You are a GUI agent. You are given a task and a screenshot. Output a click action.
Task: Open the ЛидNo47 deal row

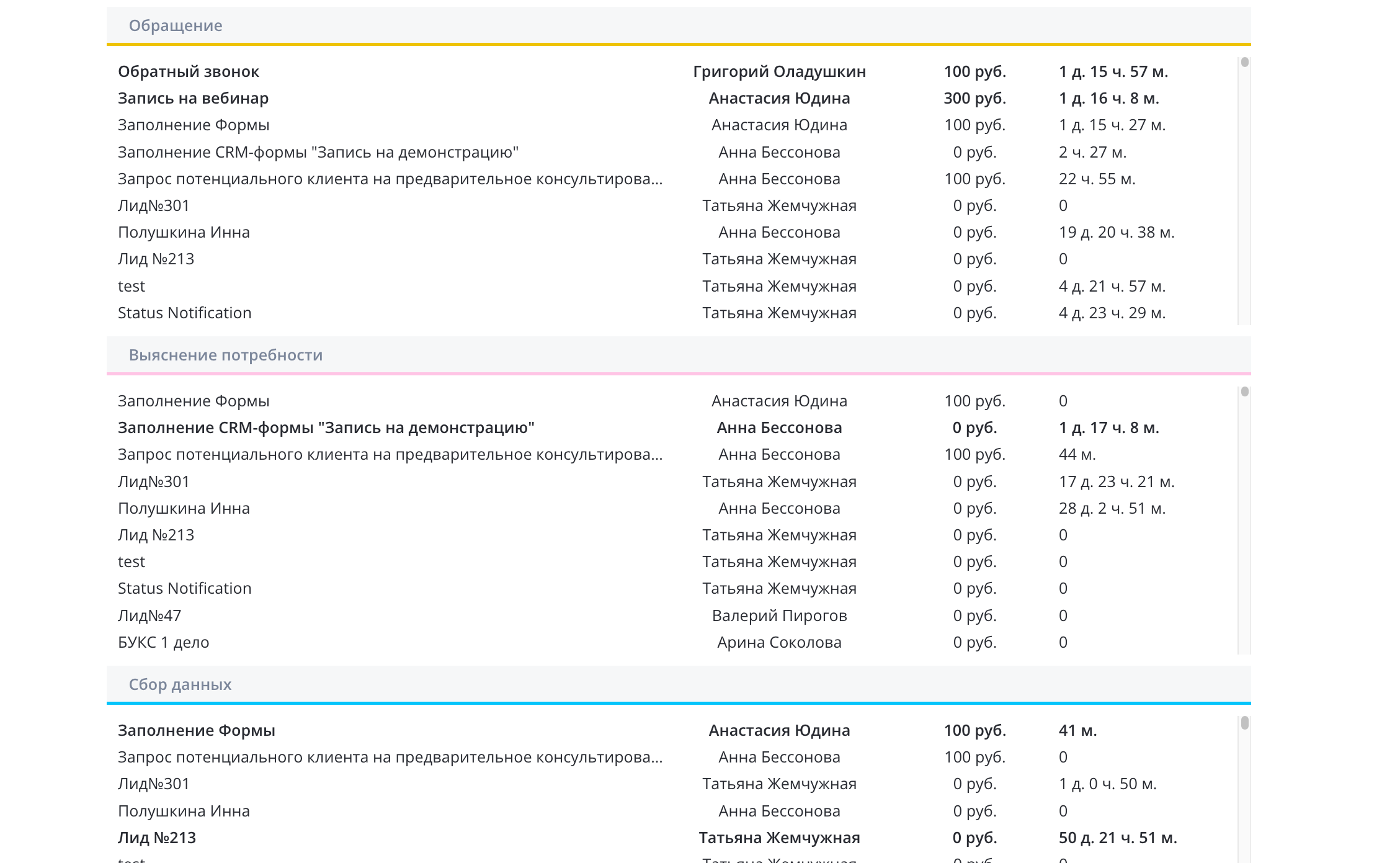[x=149, y=615]
